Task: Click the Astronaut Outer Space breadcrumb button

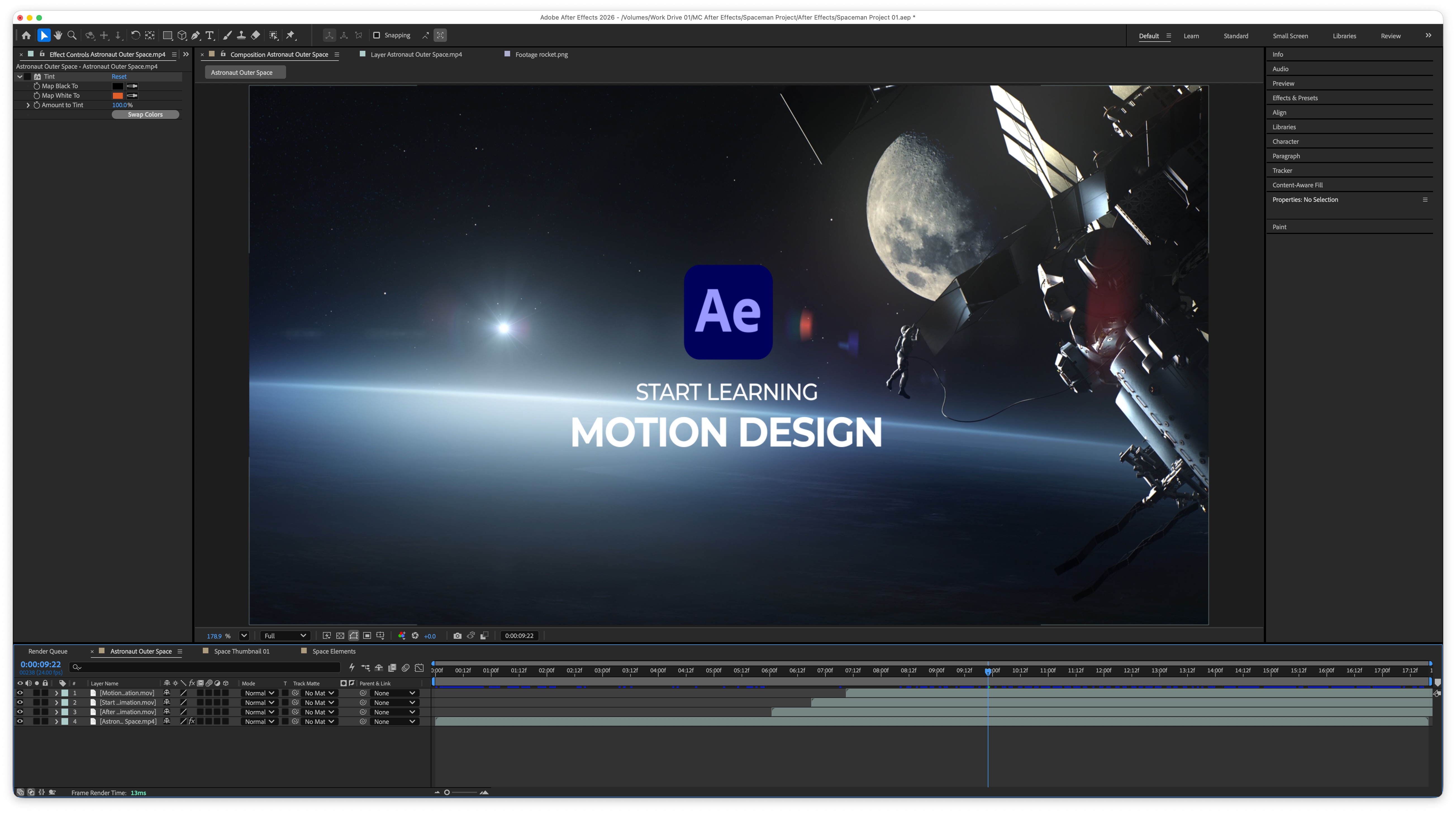Action: click(245, 72)
